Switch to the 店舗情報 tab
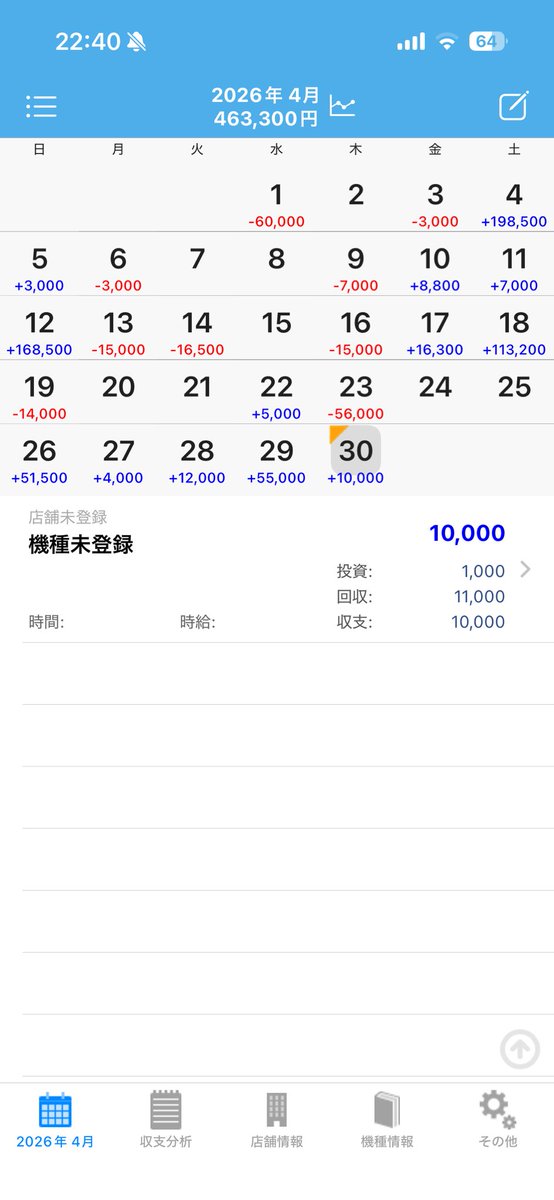This screenshot has height=1200, width=554. [x=277, y=1121]
